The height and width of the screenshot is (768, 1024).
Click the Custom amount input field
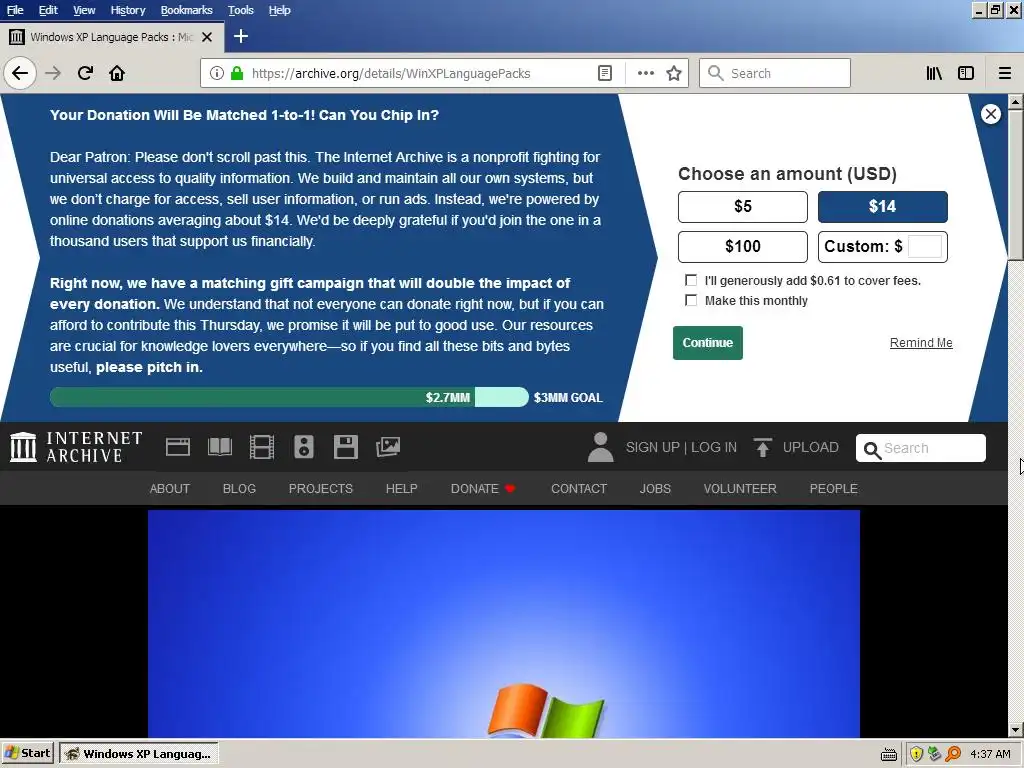coord(925,247)
